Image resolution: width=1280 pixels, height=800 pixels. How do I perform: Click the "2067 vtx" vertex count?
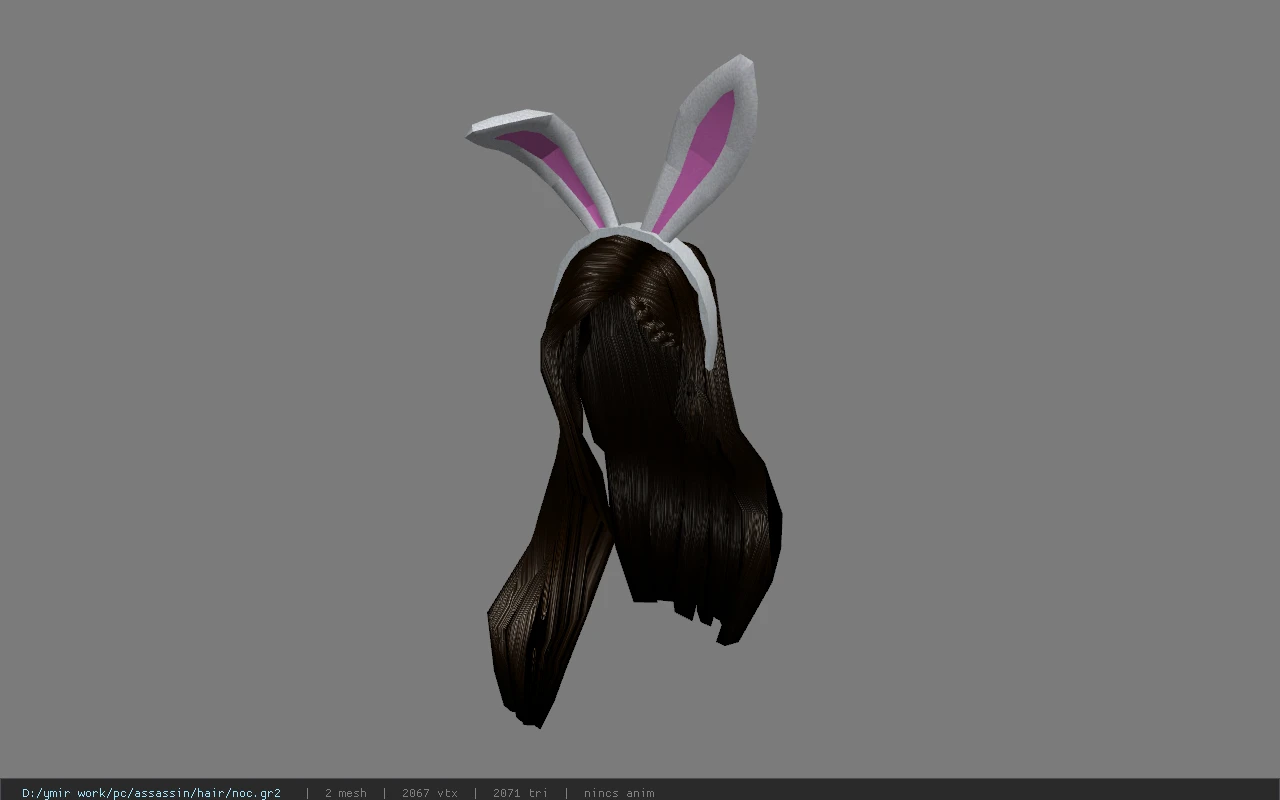click(x=430, y=793)
